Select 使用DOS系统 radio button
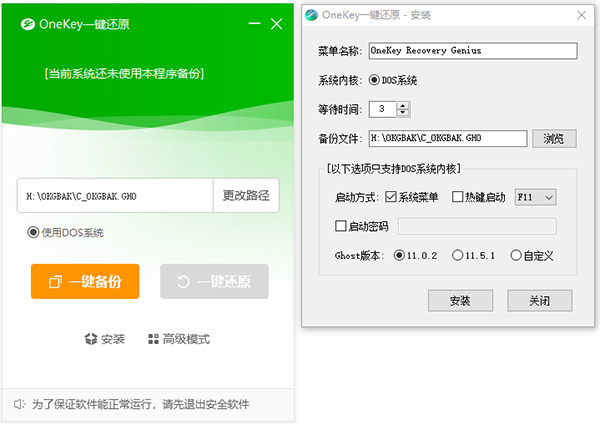 click(33, 232)
